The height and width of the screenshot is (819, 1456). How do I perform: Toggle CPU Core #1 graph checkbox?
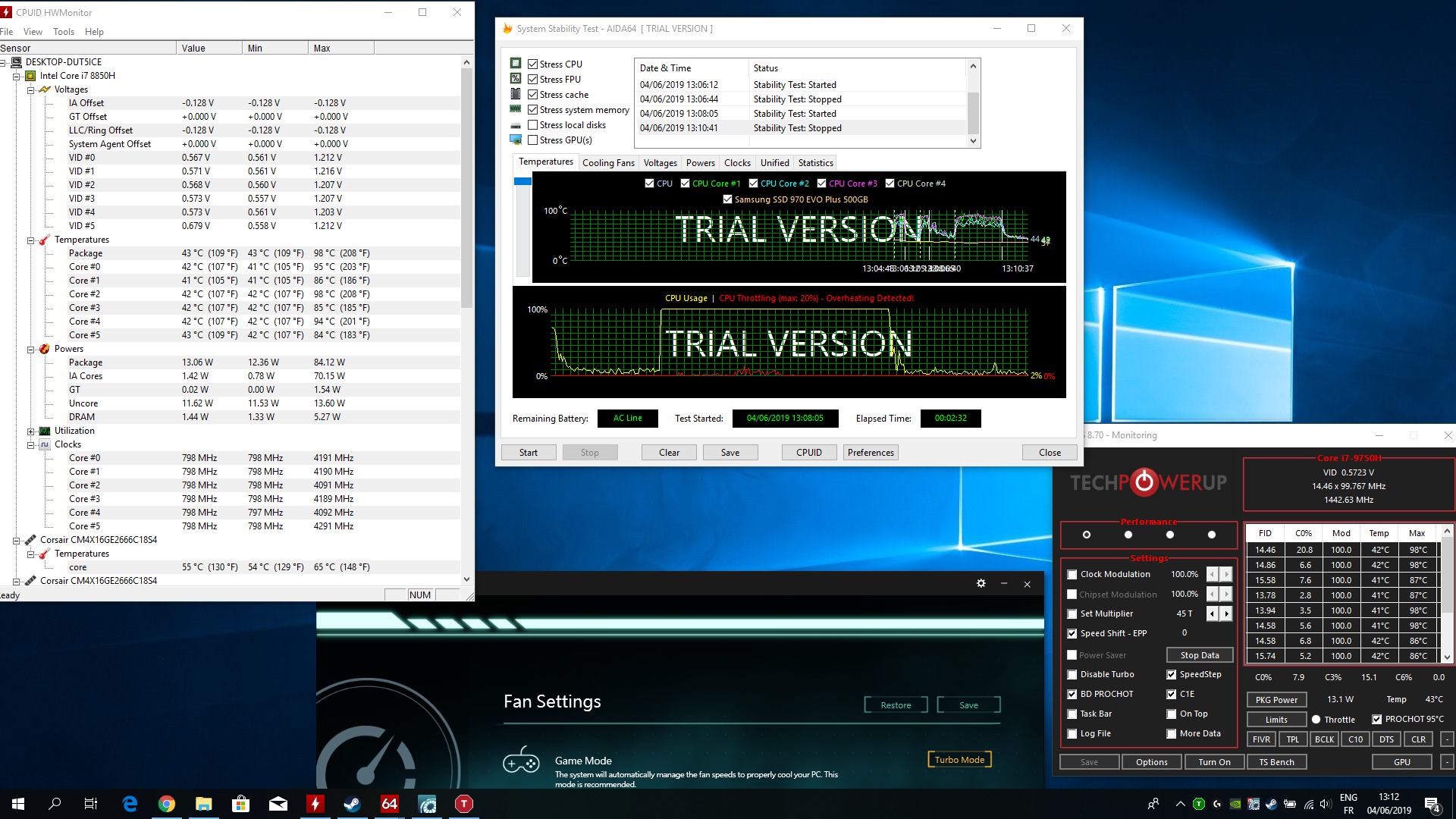pos(686,184)
